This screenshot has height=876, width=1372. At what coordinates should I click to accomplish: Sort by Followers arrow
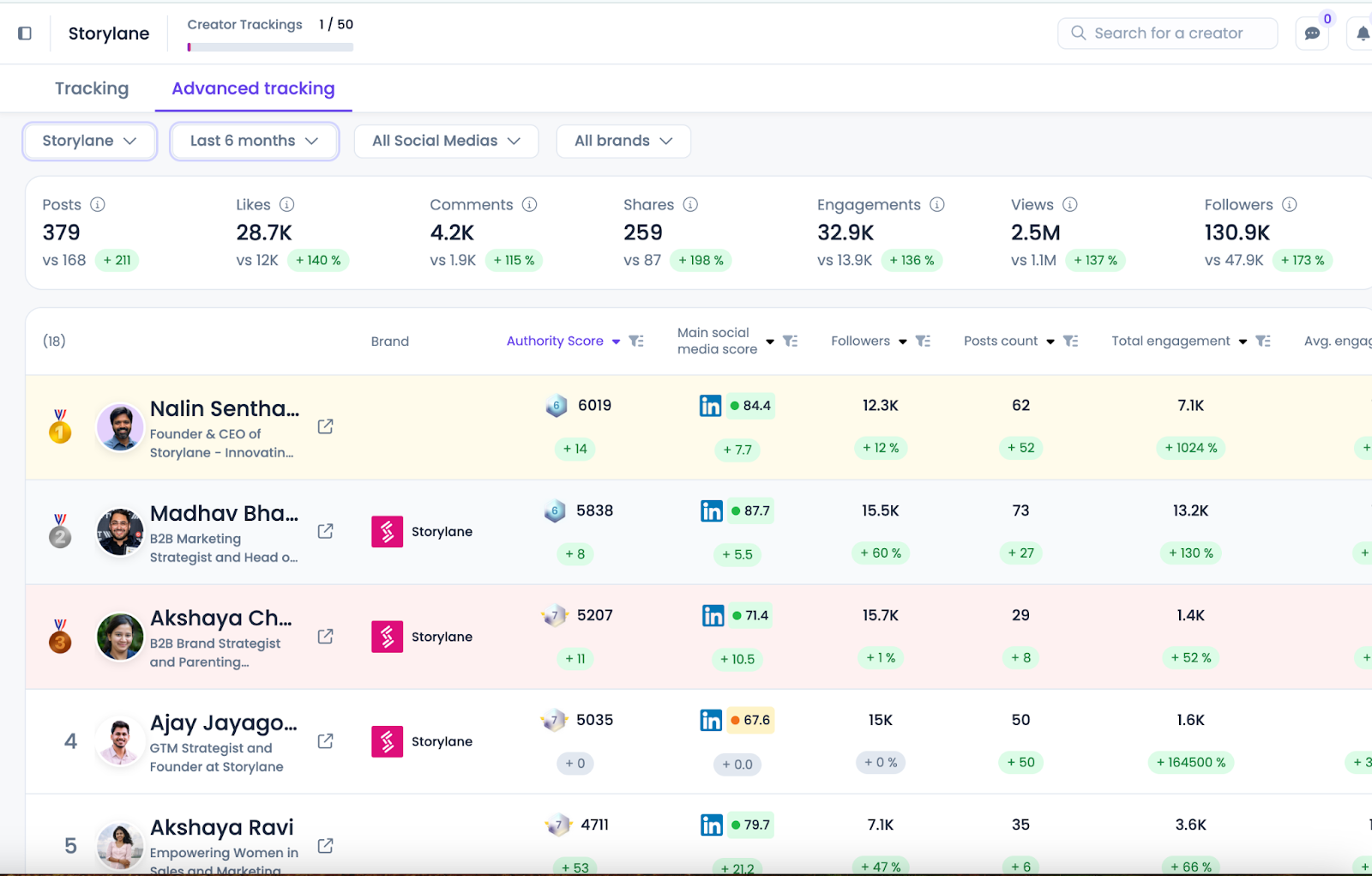(x=903, y=341)
